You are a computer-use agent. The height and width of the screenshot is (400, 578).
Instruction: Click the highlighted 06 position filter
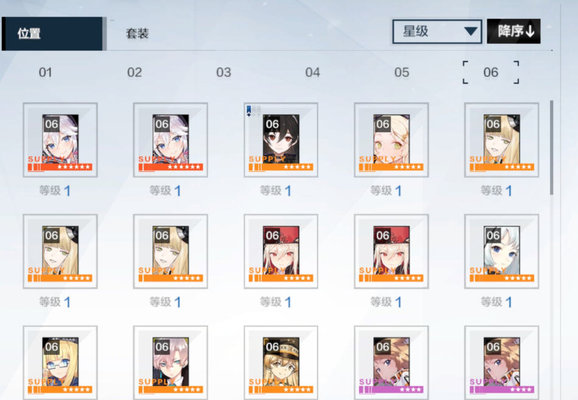coord(491,72)
